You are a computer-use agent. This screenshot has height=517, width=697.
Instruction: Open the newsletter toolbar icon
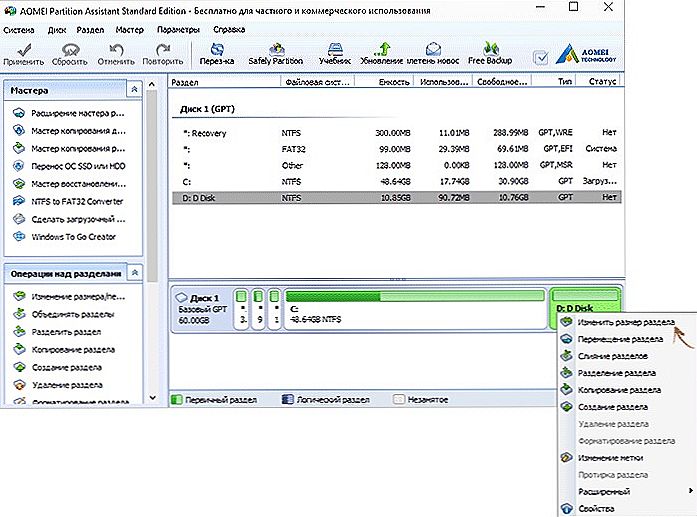pyautogui.click(x=433, y=54)
